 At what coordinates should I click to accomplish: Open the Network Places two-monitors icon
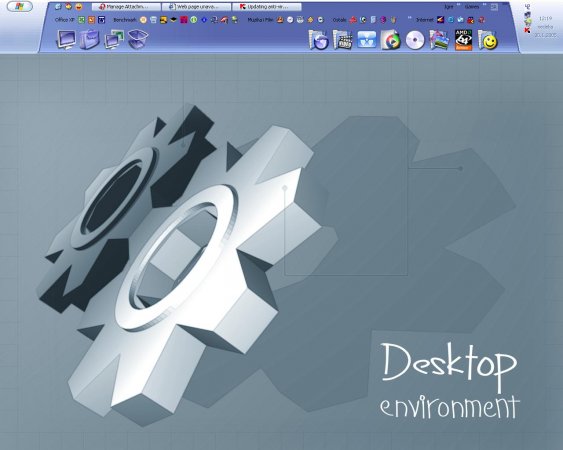click(x=114, y=39)
